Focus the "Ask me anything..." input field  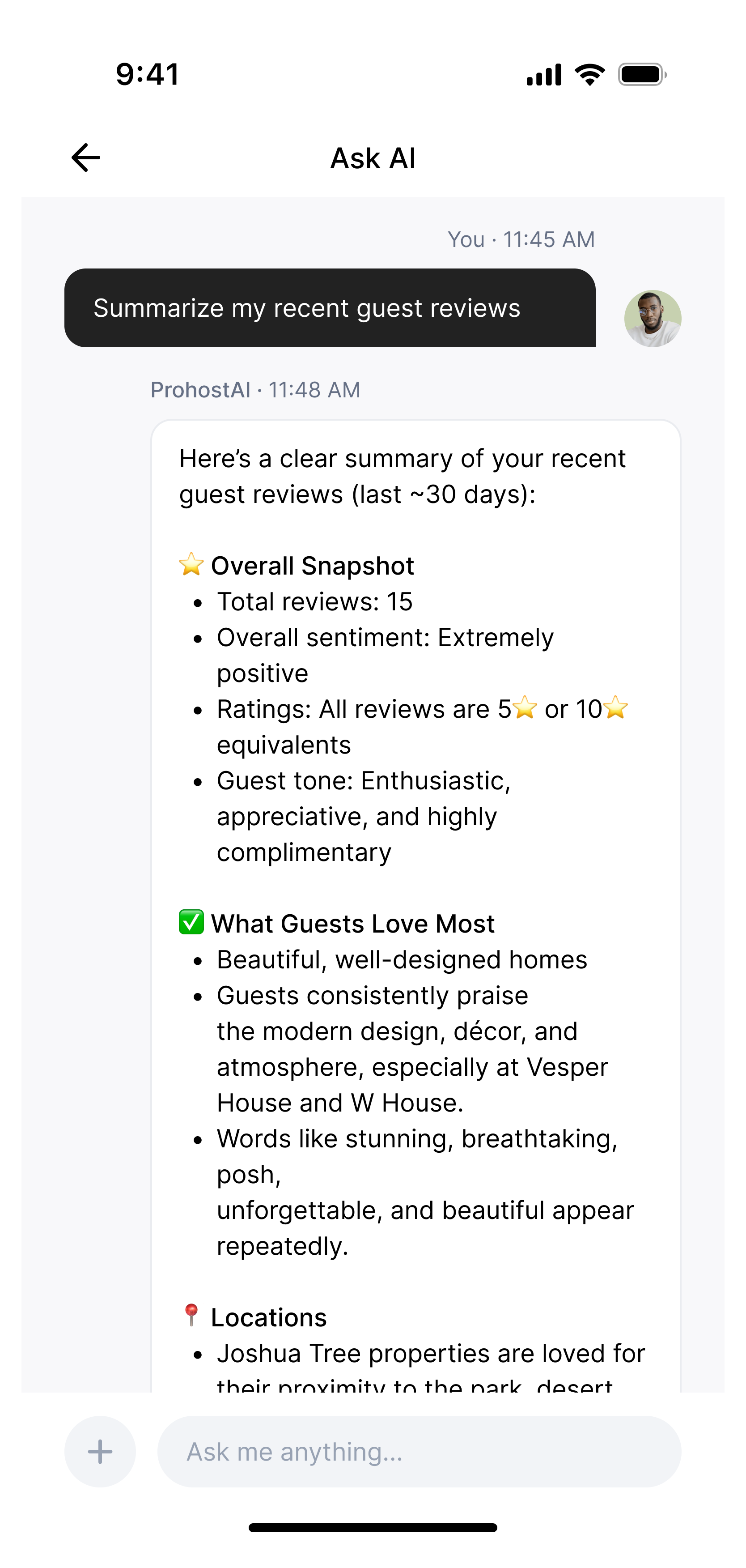419,1452
